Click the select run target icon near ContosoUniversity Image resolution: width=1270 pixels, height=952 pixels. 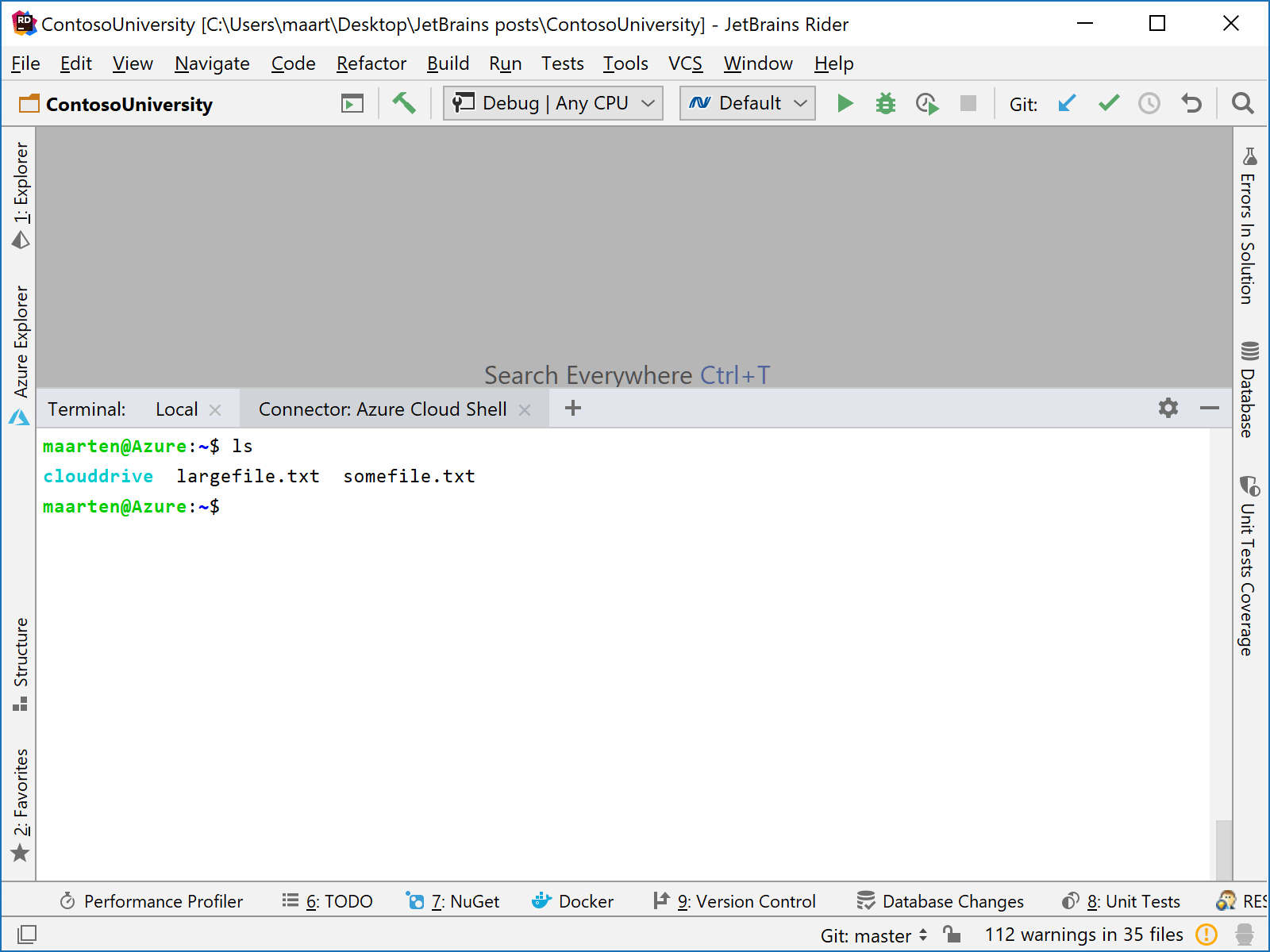(x=352, y=103)
